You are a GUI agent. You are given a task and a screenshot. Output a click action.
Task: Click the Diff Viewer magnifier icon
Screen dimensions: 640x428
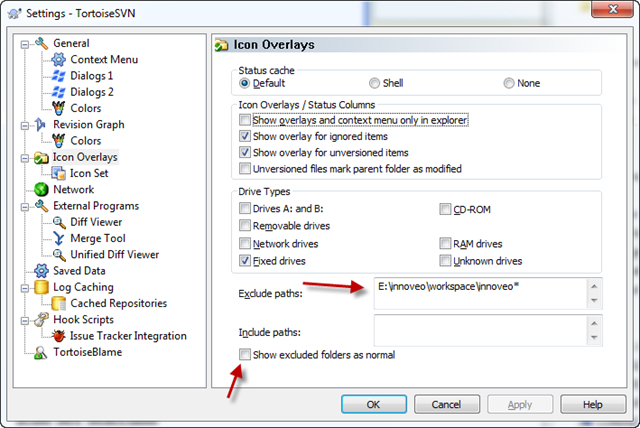click(x=59, y=222)
